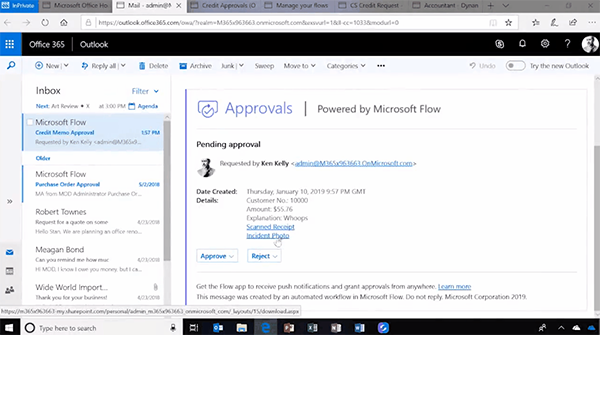Check the Credit Memo Approval message checkbox
The image size is (600, 420).
pyautogui.click(x=28, y=131)
